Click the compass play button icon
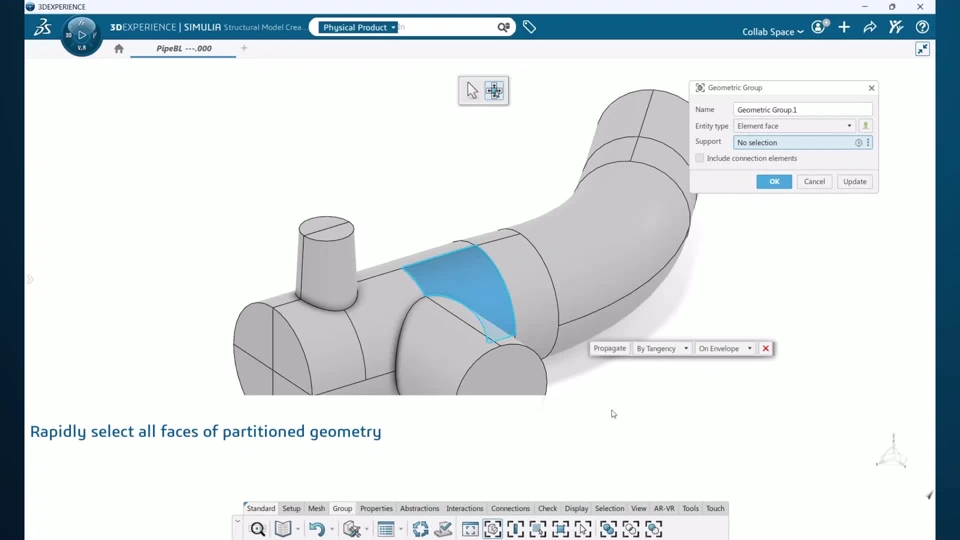The height and width of the screenshot is (540, 960). 81,35
